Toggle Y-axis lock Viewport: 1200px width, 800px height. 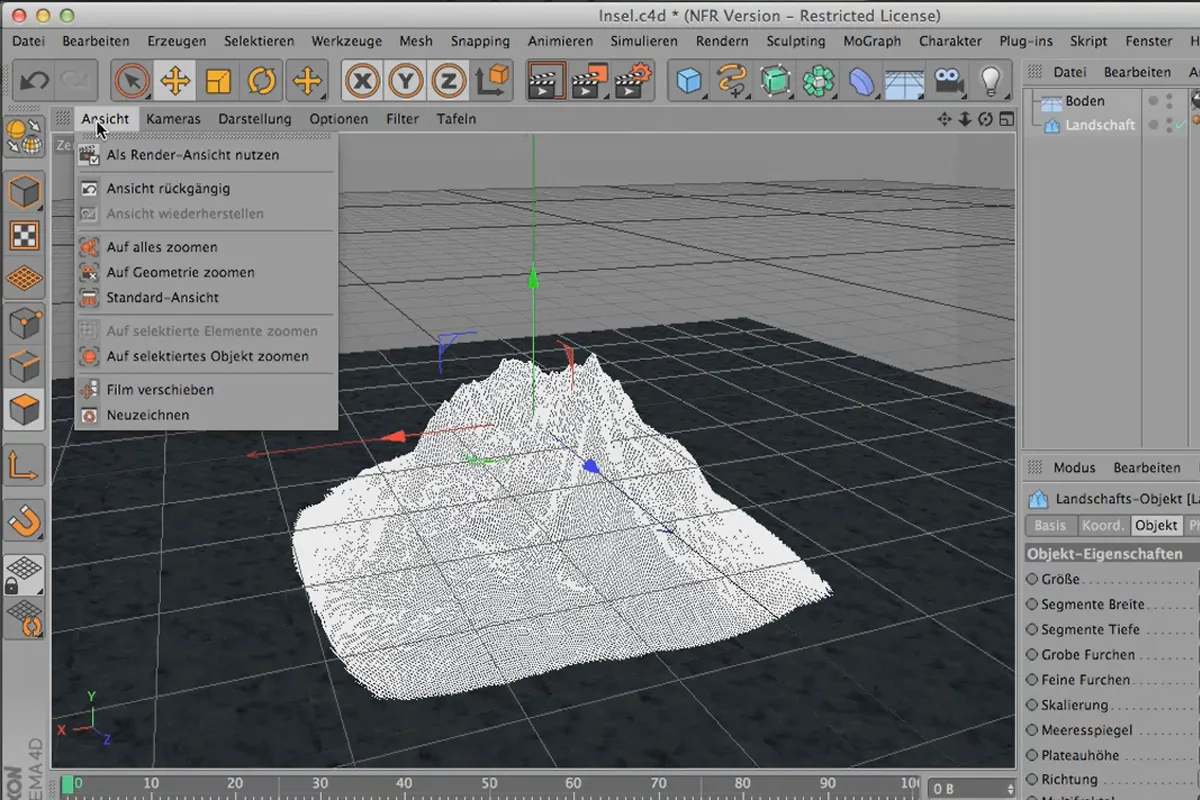click(405, 81)
